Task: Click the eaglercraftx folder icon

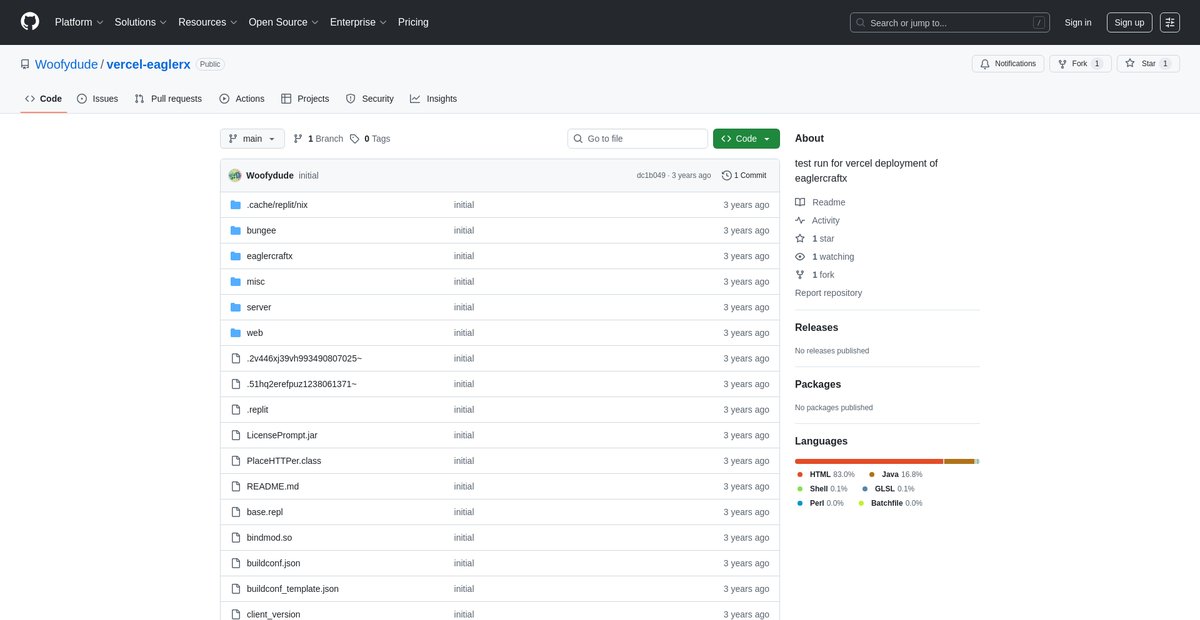Action: click(x=236, y=256)
